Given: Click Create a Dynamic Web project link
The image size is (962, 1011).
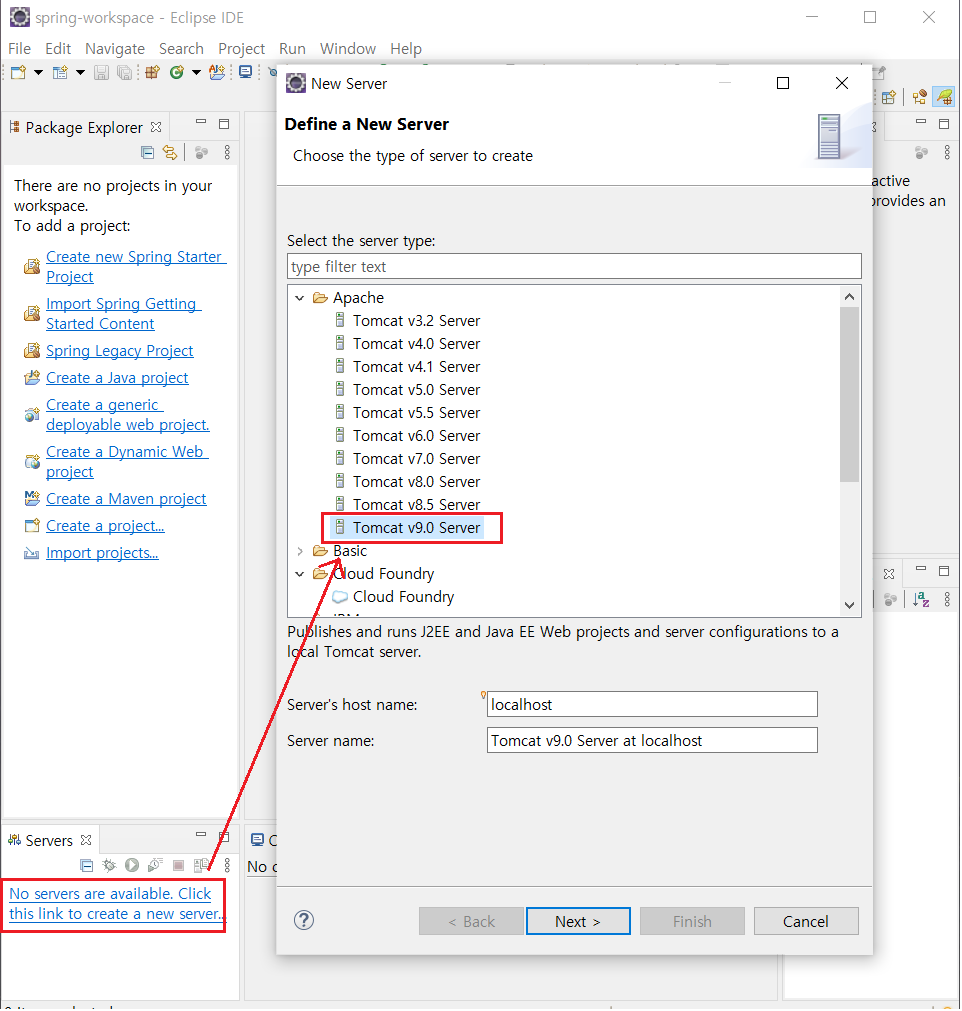Looking at the screenshot, I should click(128, 462).
